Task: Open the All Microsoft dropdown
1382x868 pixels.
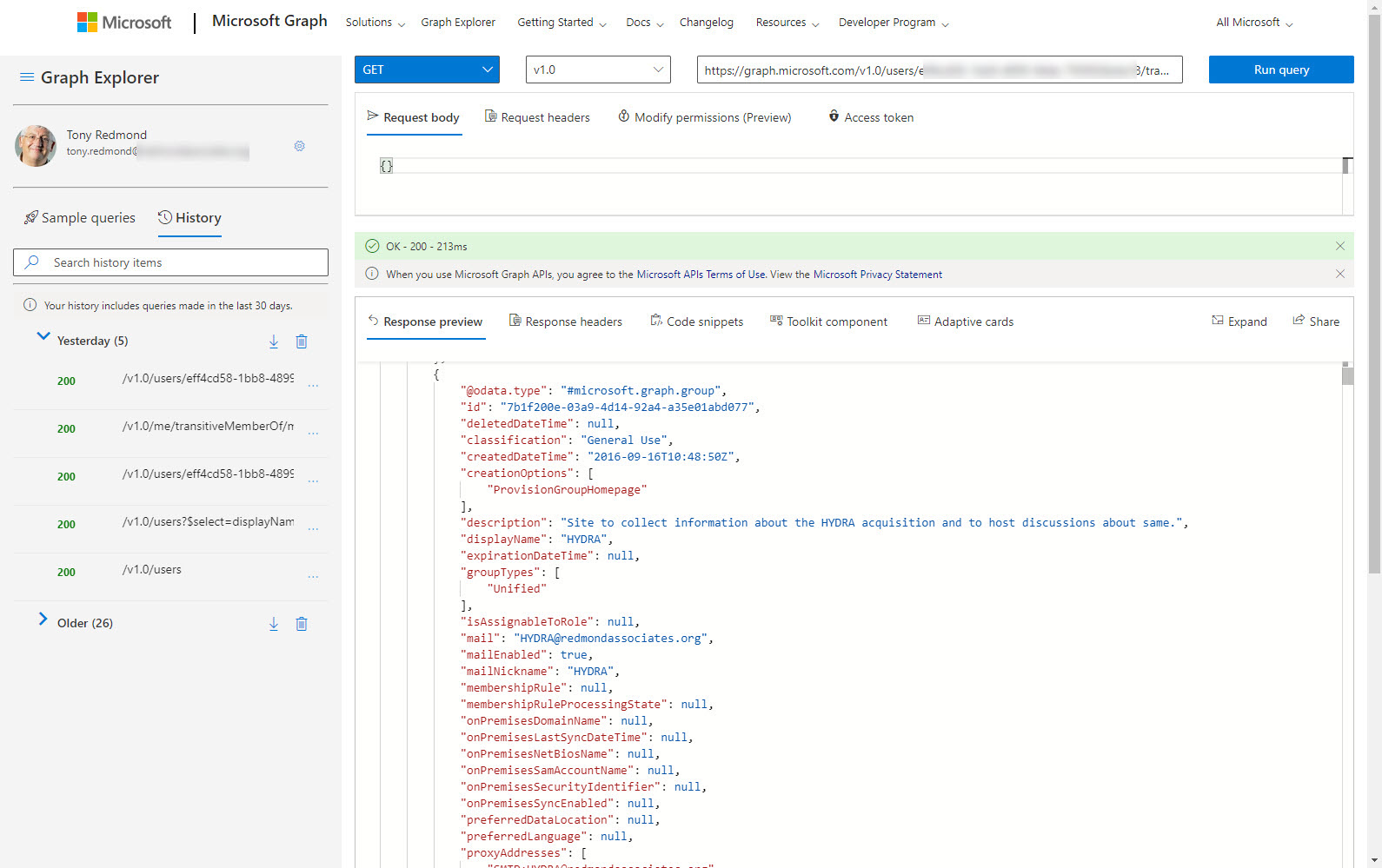Action: click(1254, 23)
